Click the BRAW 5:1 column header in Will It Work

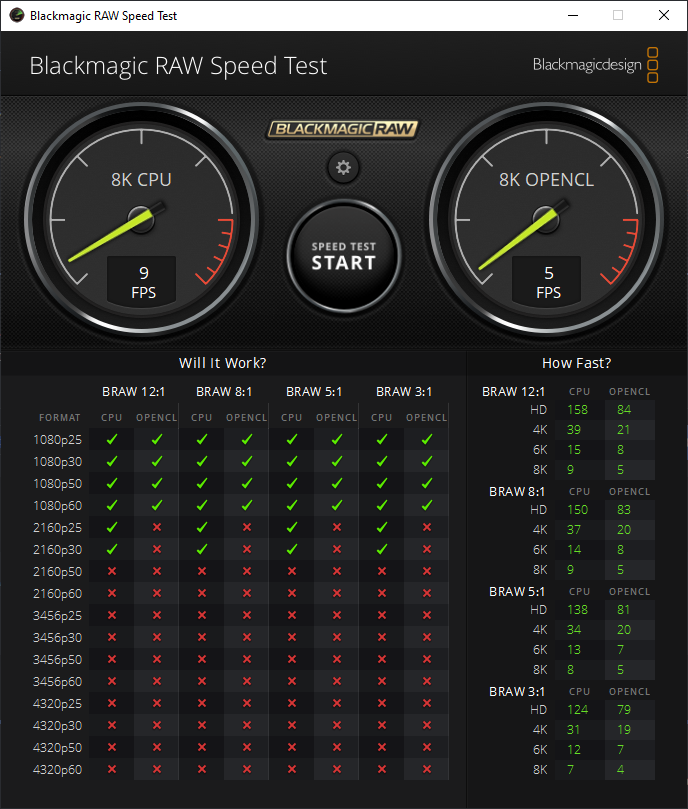point(314,392)
